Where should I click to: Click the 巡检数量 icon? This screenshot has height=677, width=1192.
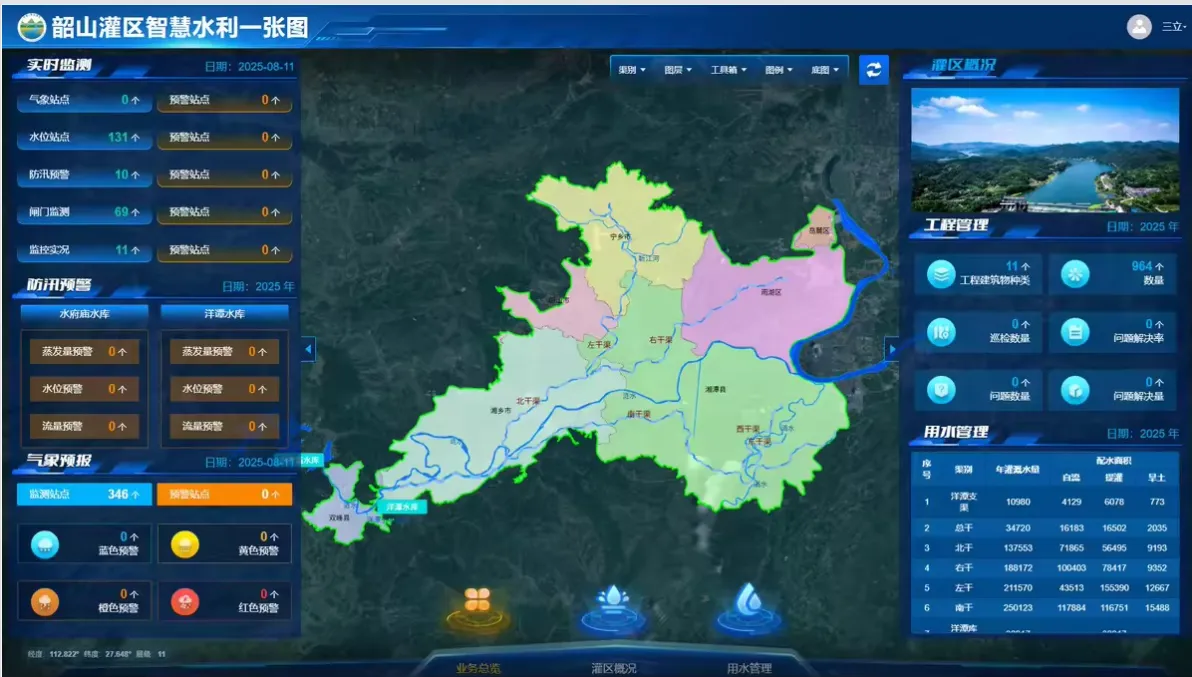(x=941, y=332)
